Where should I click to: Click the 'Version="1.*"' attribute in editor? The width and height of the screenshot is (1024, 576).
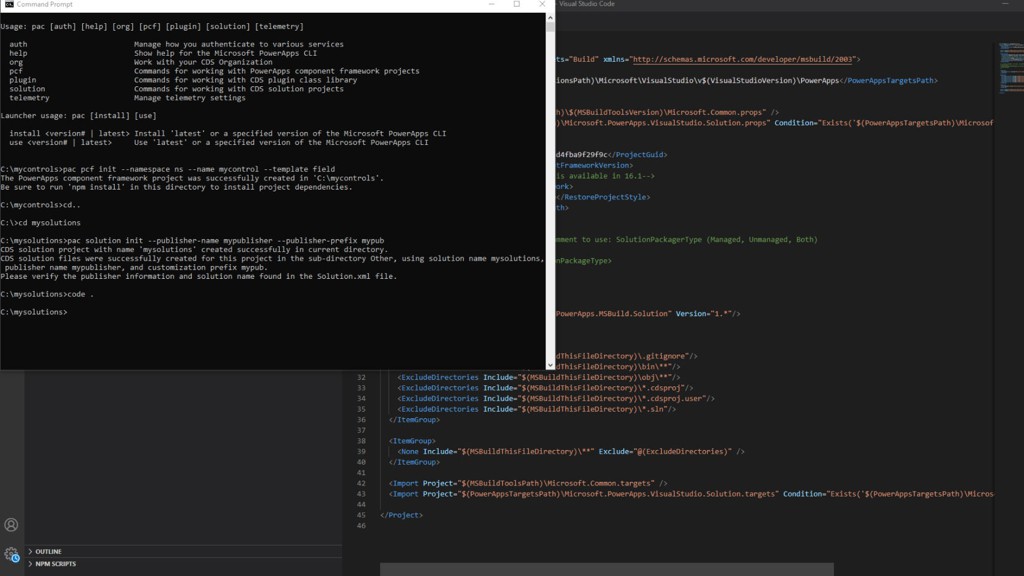click(703, 314)
